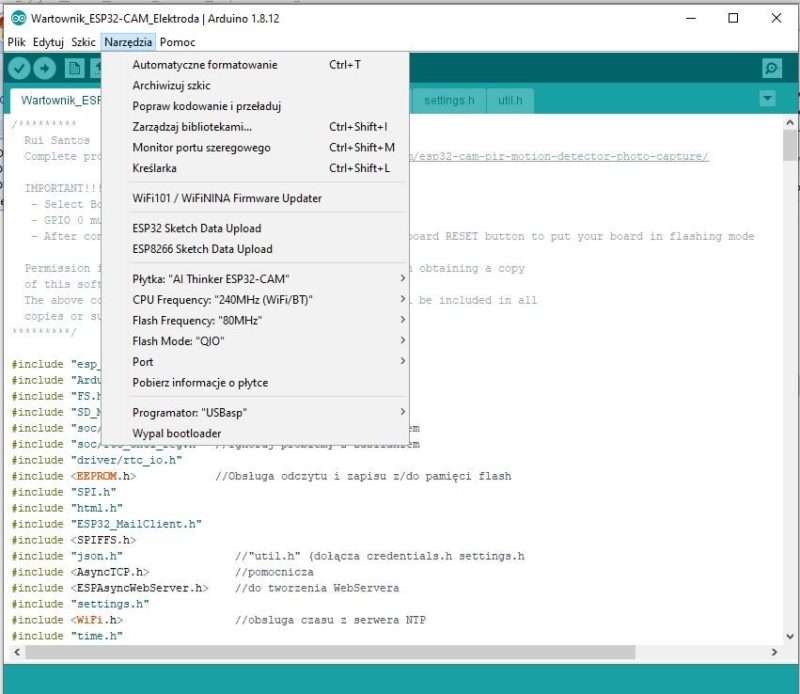
Task: Click horizontal scrollbar left arrow
Action: pyautogui.click(x=17, y=652)
